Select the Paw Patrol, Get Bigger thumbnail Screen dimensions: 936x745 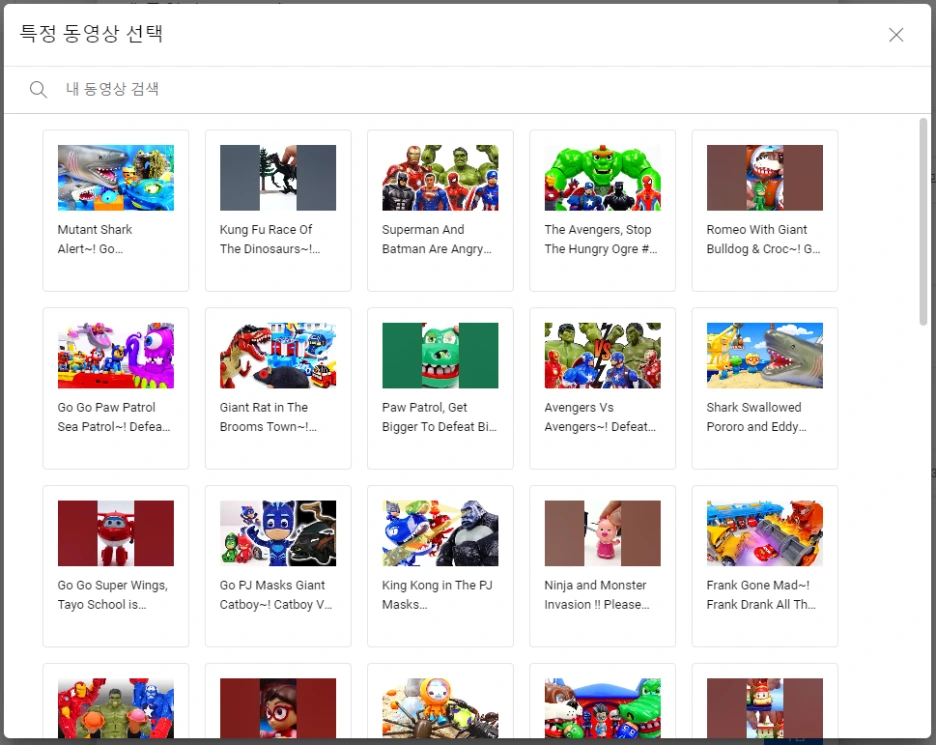pyautogui.click(x=441, y=356)
